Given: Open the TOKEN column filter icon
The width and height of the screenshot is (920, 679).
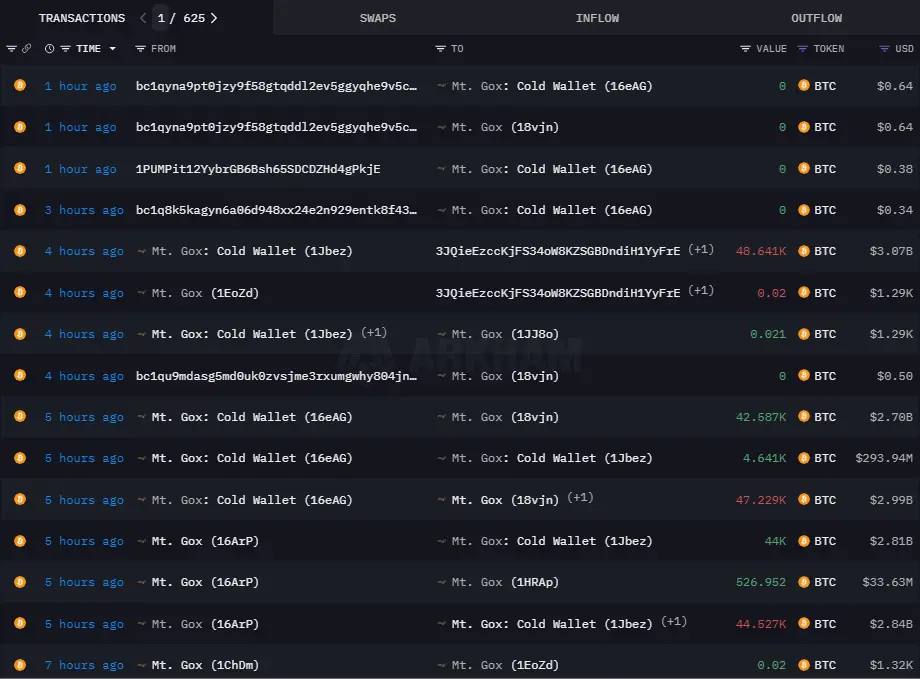Looking at the screenshot, I should (x=802, y=49).
